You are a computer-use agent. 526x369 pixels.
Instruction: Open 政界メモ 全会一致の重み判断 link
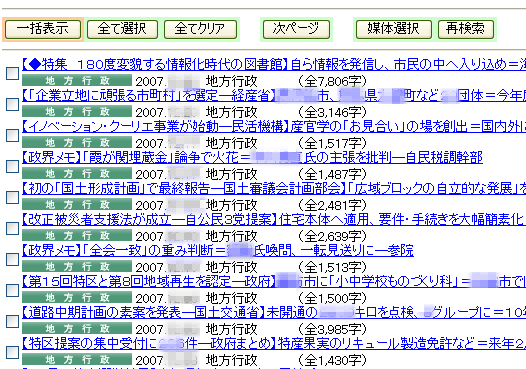[218, 250]
